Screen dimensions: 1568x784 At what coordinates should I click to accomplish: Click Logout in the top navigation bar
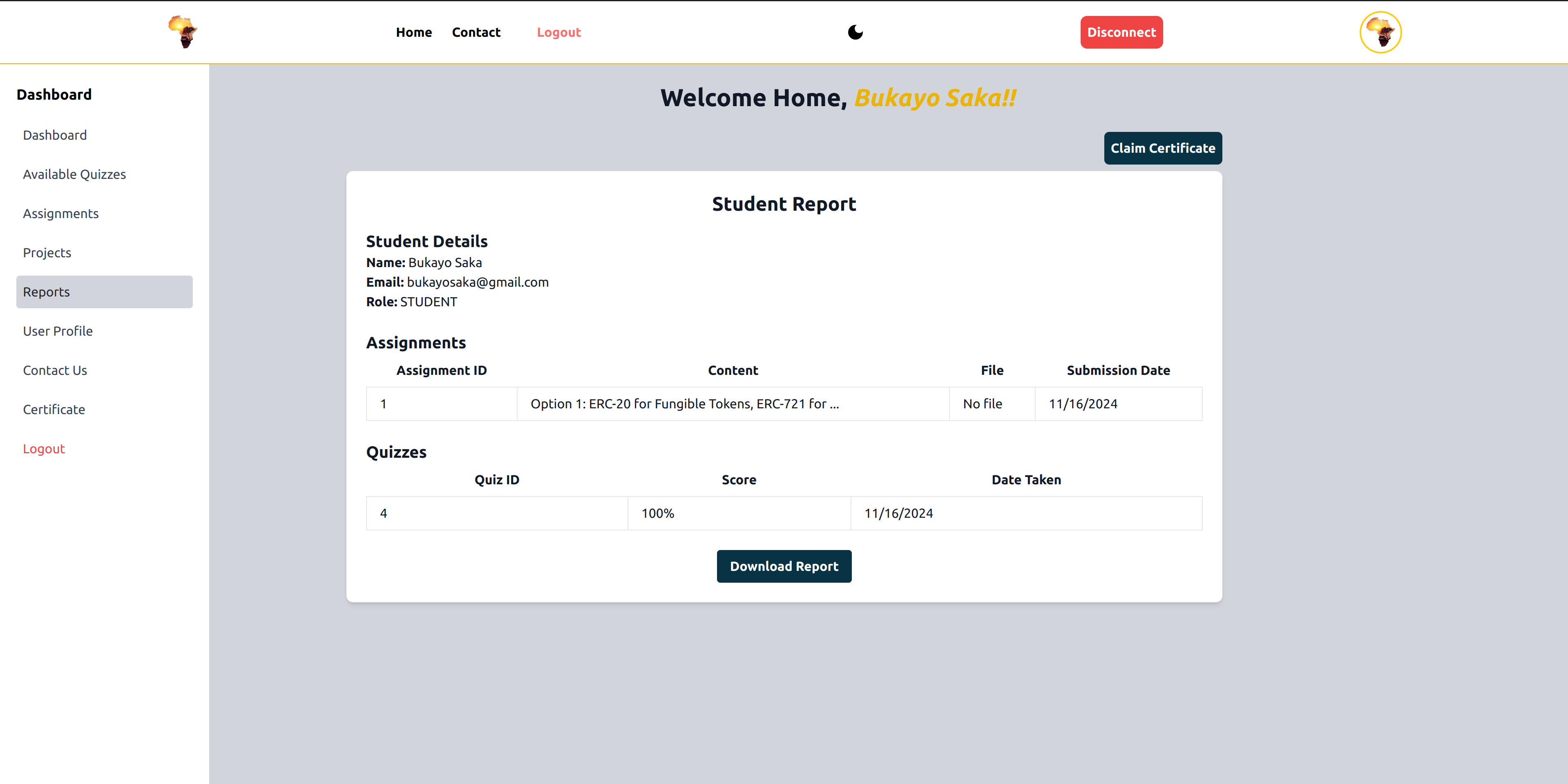click(558, 32)
